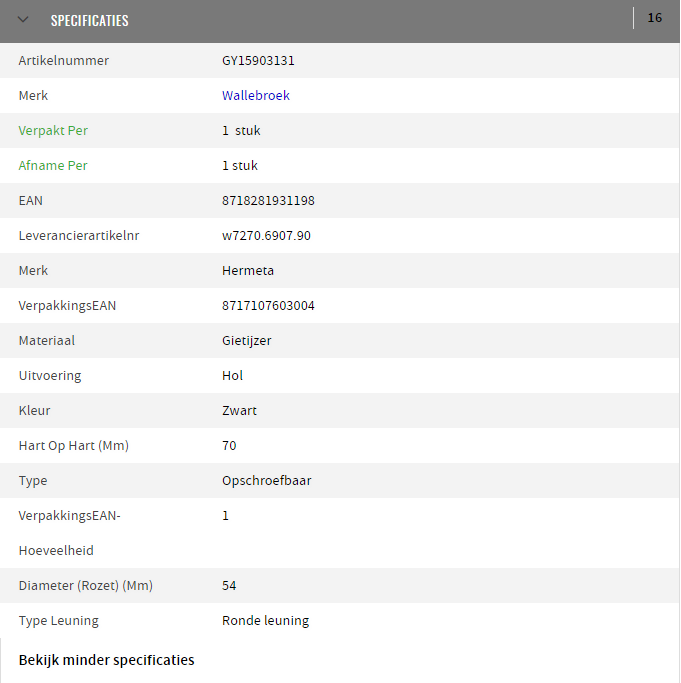Click the Hermeta brand value
The image size is (681, 683).
[x=248, y=270]
